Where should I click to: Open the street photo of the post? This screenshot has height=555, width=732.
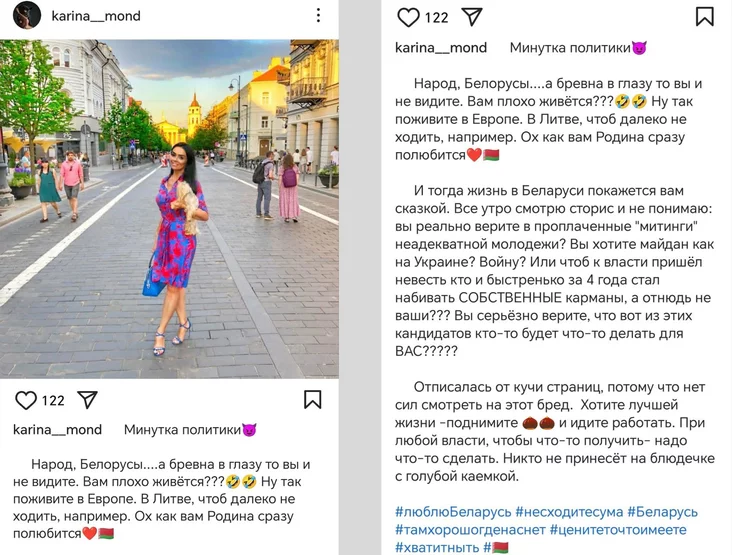169,209
